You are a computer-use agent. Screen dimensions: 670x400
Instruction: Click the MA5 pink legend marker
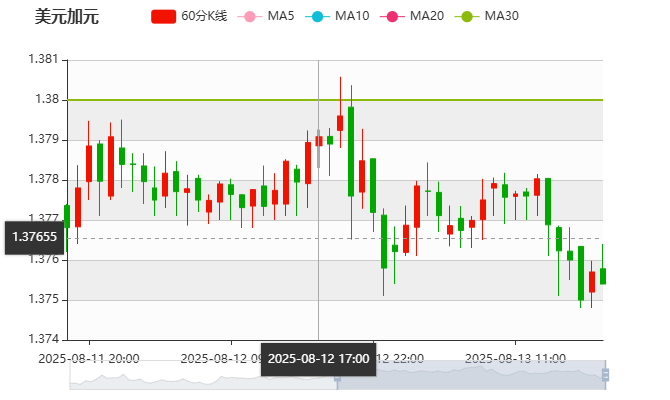click(250, 16)
